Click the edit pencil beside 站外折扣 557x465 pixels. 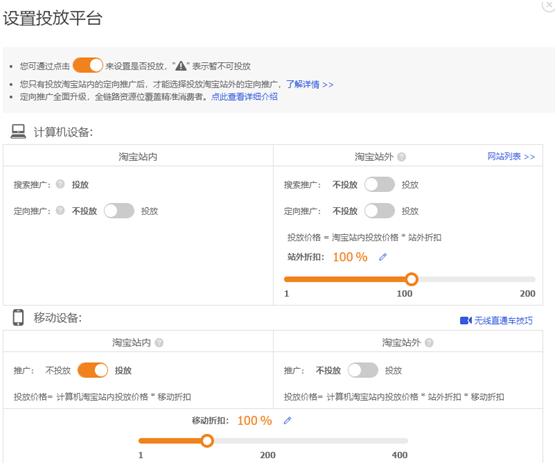tap(383, 257)
